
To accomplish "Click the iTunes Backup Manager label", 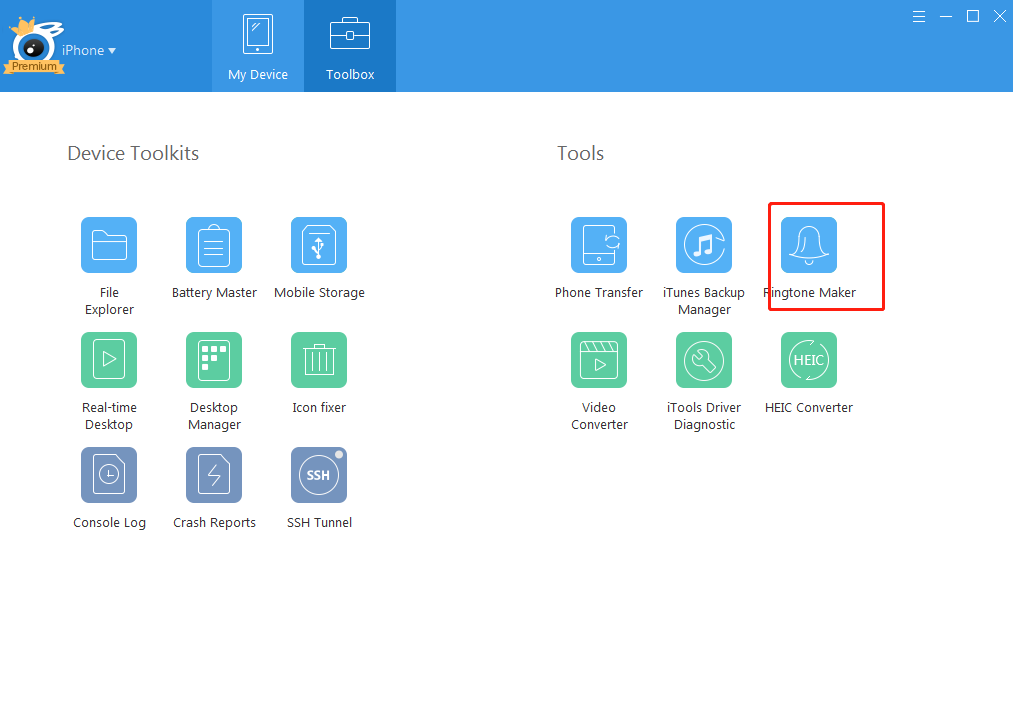I will point(704,301).
